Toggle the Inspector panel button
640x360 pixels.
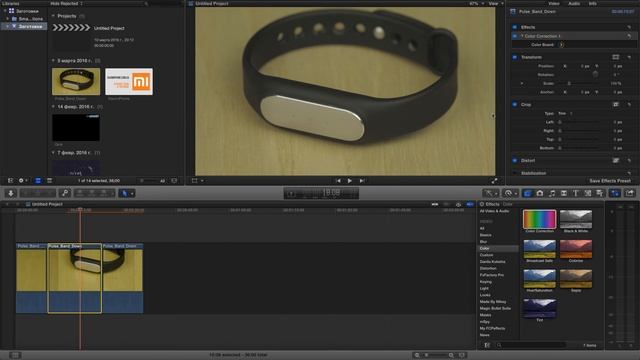[x=615, y=193]
